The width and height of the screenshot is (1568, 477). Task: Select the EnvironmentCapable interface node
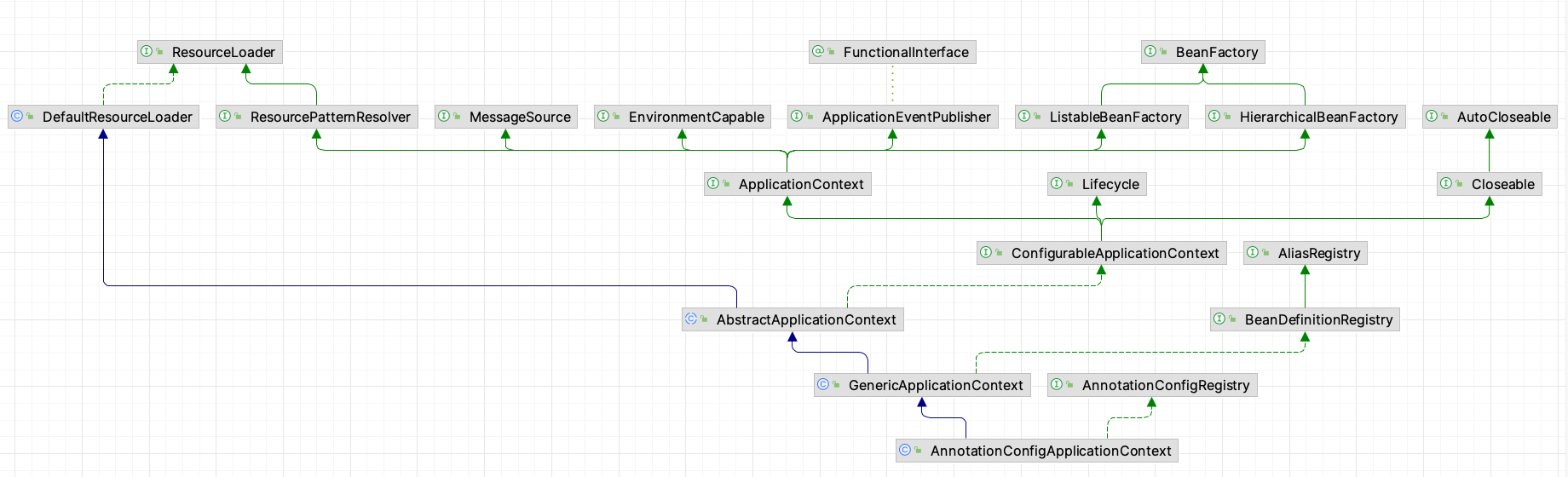tap(695, 118)
